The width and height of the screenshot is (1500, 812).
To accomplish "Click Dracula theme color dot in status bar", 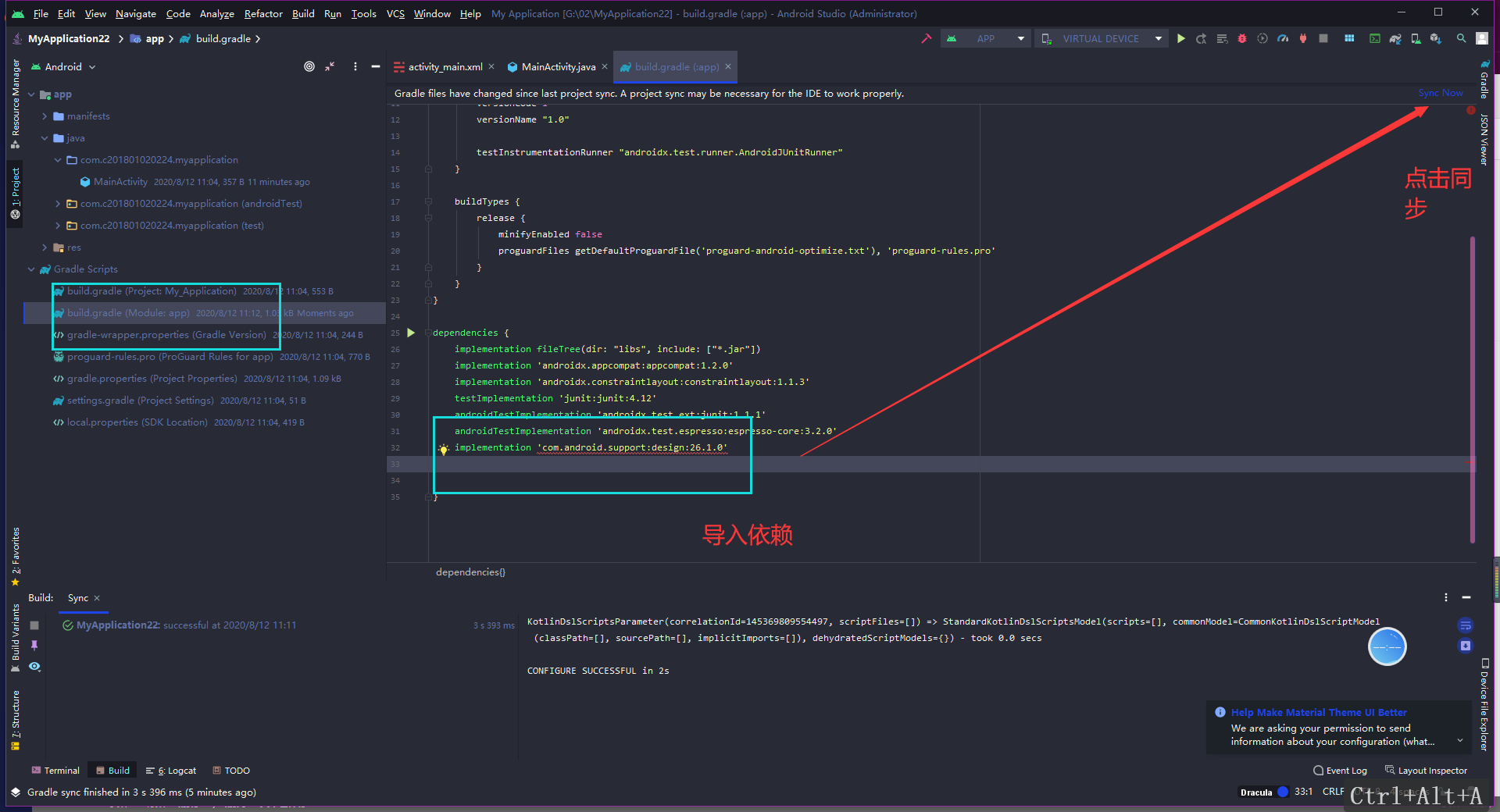I will pos(1282,792).
